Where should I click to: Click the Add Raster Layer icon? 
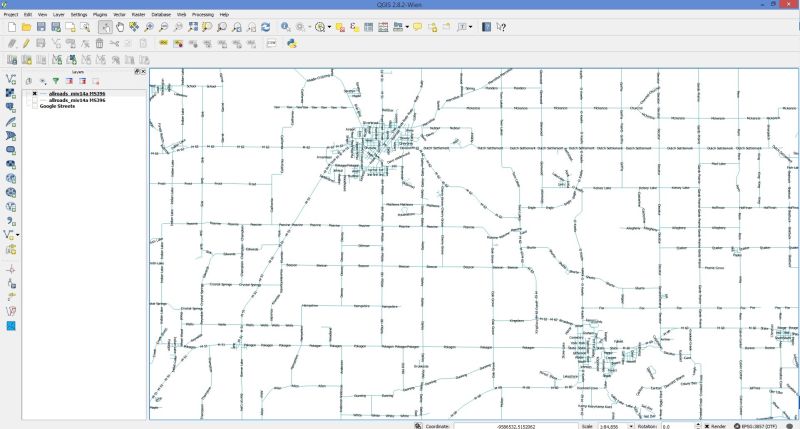[11, 93]
